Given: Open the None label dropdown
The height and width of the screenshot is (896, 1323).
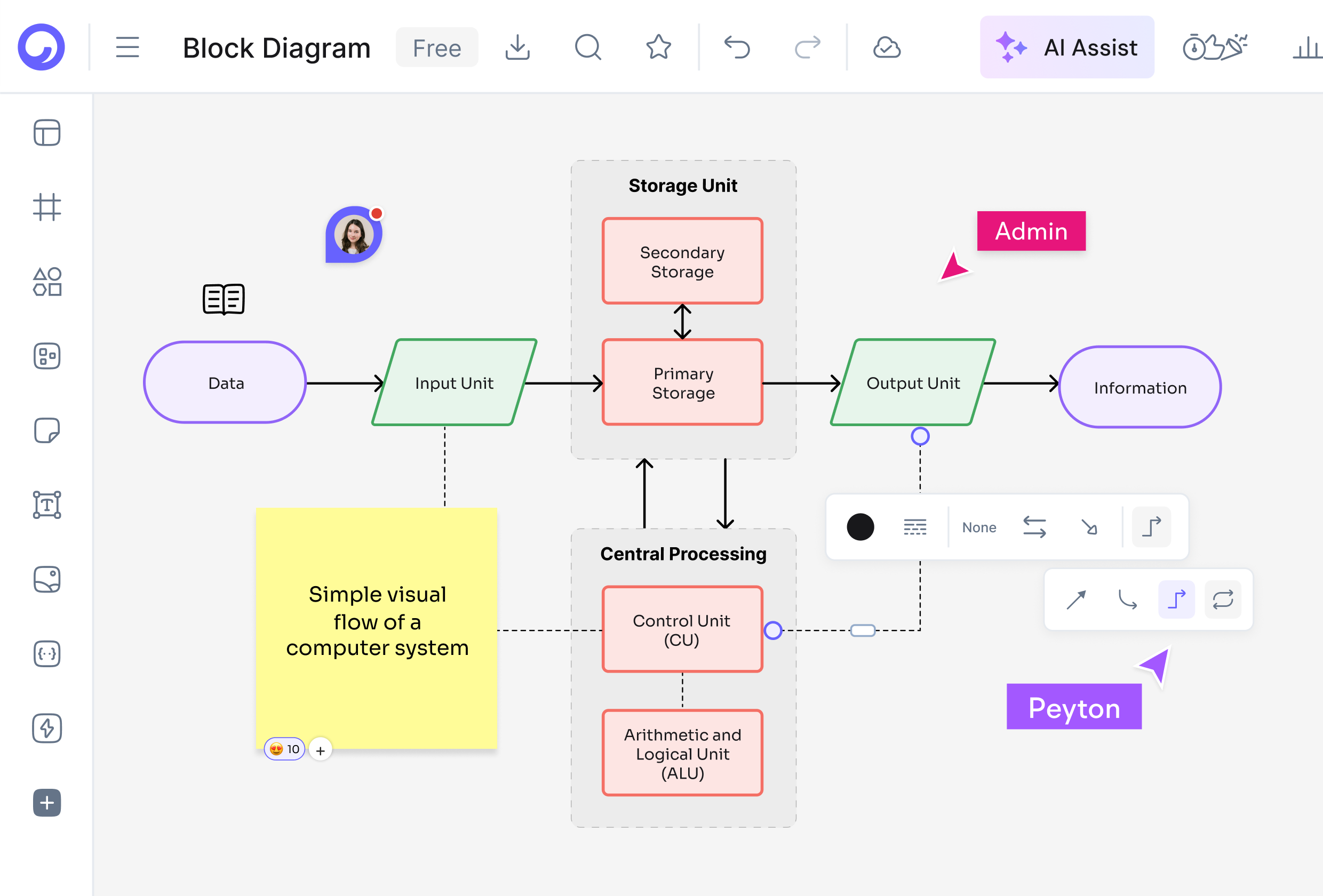Looking at the screenshot, I should pos(979,527).
